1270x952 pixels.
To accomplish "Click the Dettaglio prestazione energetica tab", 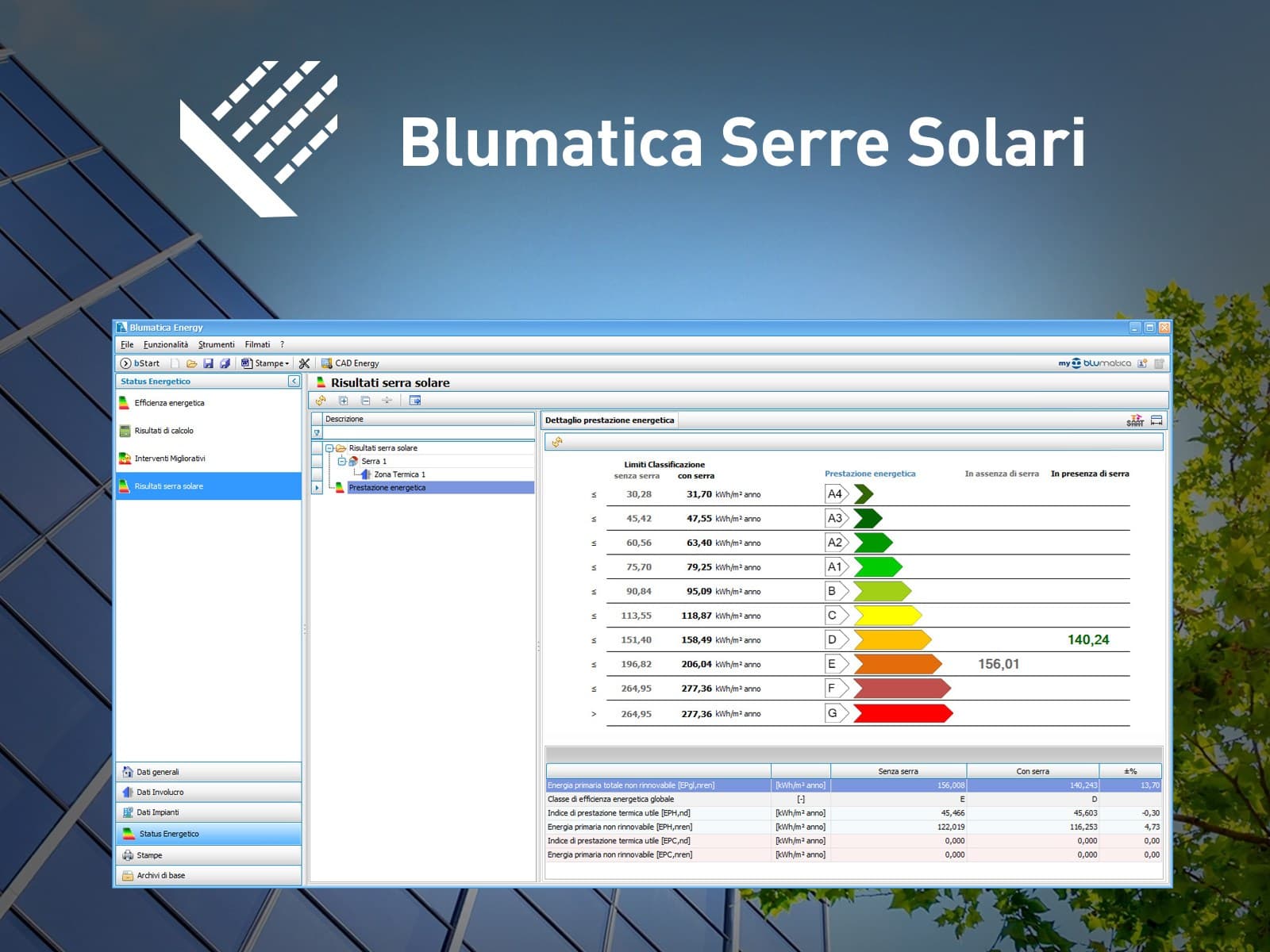I will pos(610,420).
